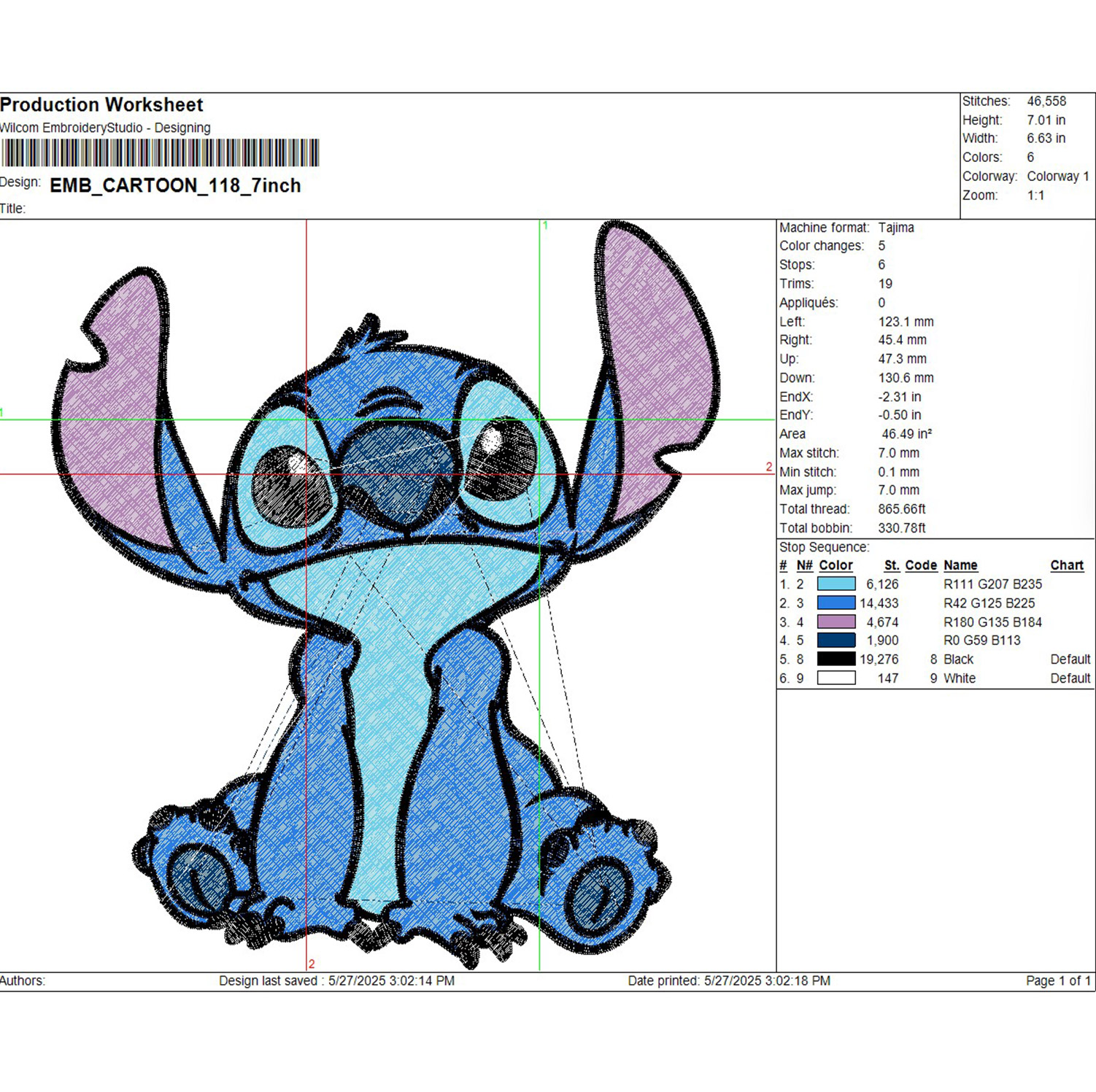Select the black thread color swatch
1096x1092 pixels.
[836, 659]
